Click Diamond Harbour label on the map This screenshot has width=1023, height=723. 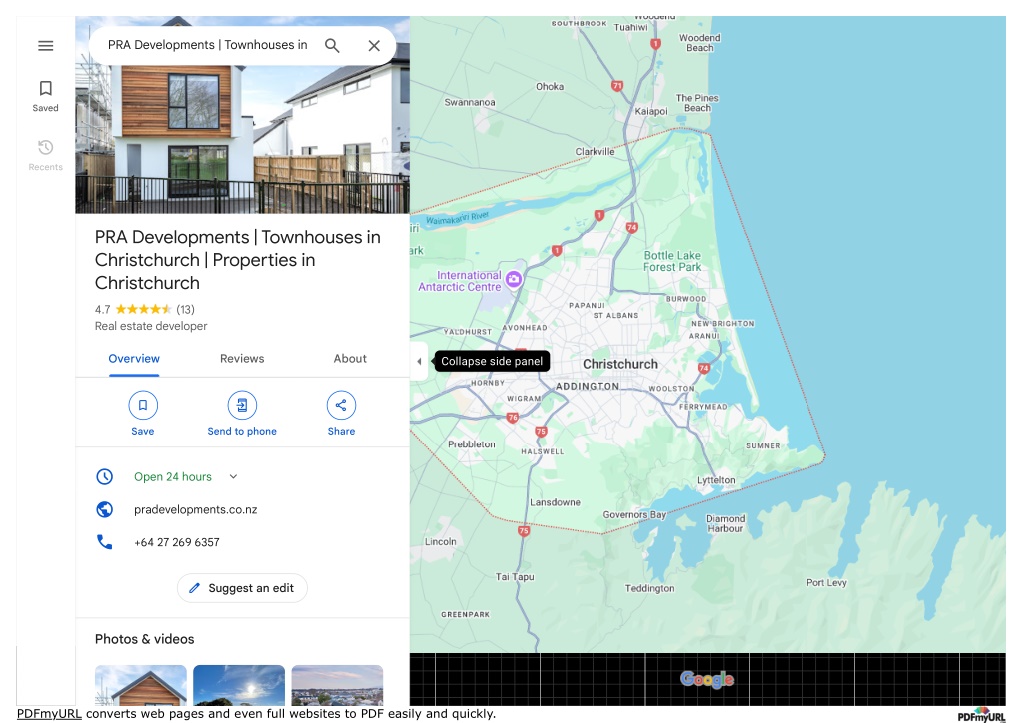point(725,523)
